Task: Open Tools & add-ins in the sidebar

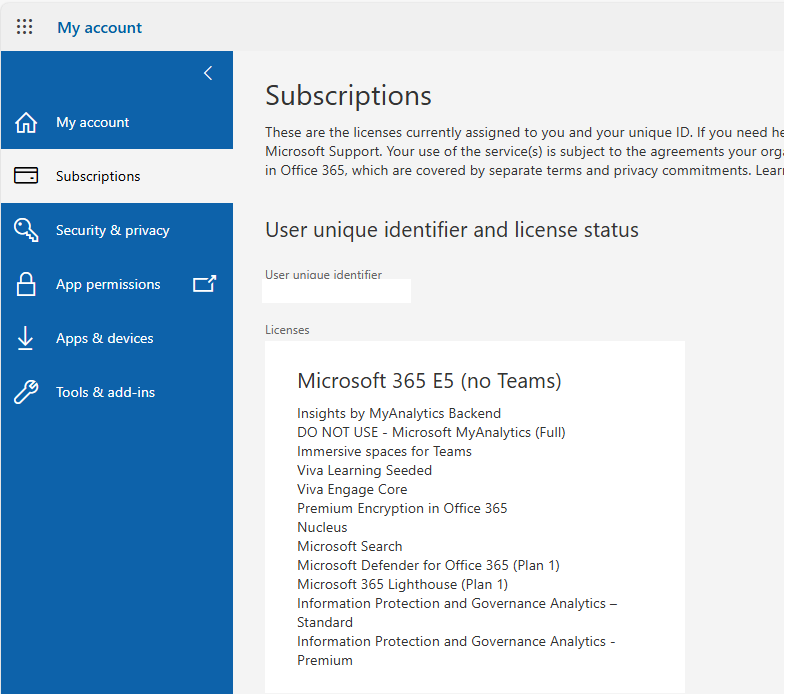Action: click(117, 392)
